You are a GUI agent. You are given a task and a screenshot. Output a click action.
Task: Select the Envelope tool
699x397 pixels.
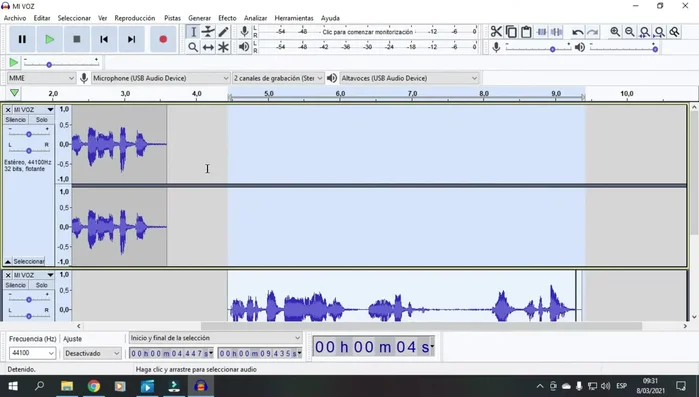[208, 32]
